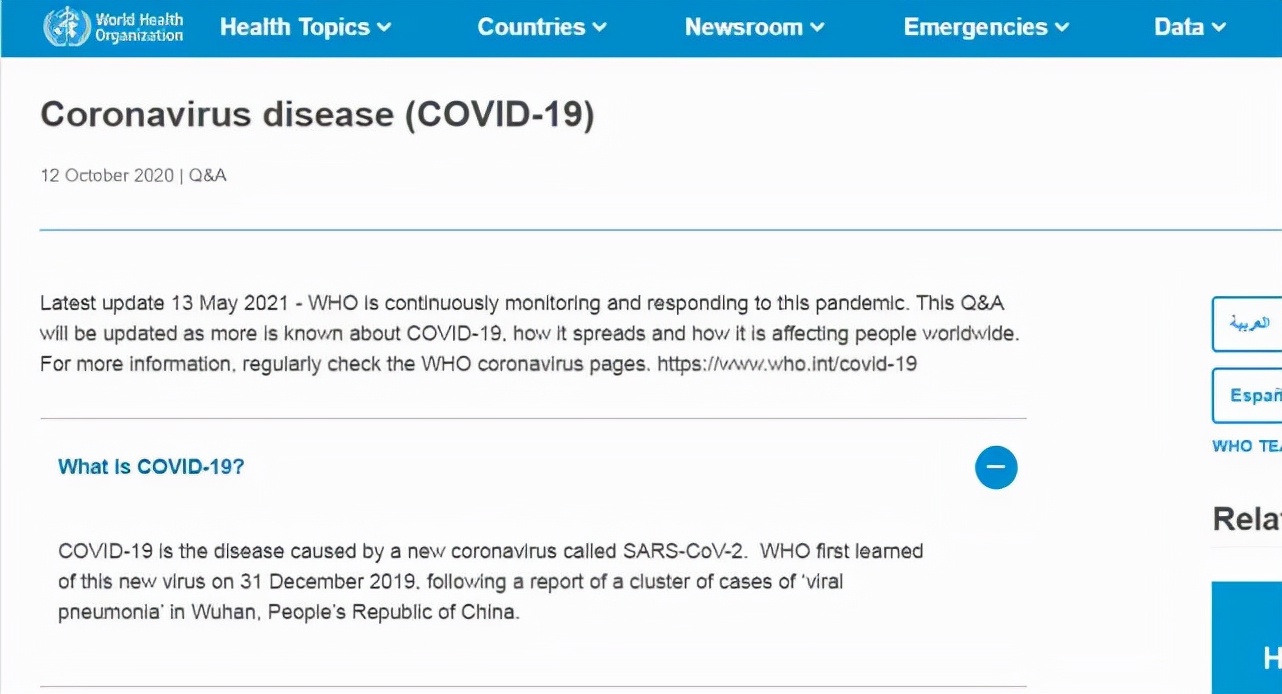Collapse the answer with the minus circle icon
The image size is (1282, 694).
(x=996, y=467)
